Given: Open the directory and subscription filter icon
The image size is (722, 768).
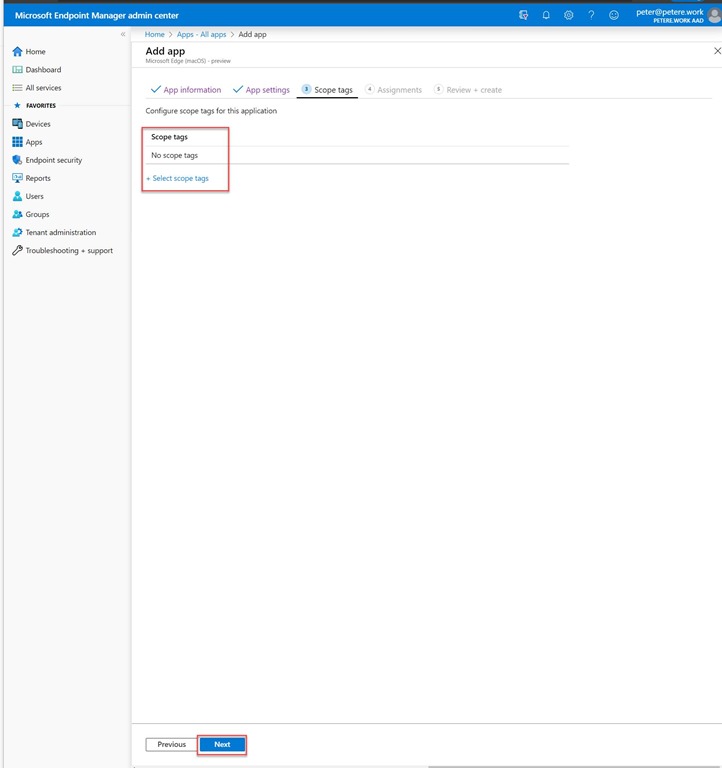Looking at the screenshot, I should tap(524, 15).
